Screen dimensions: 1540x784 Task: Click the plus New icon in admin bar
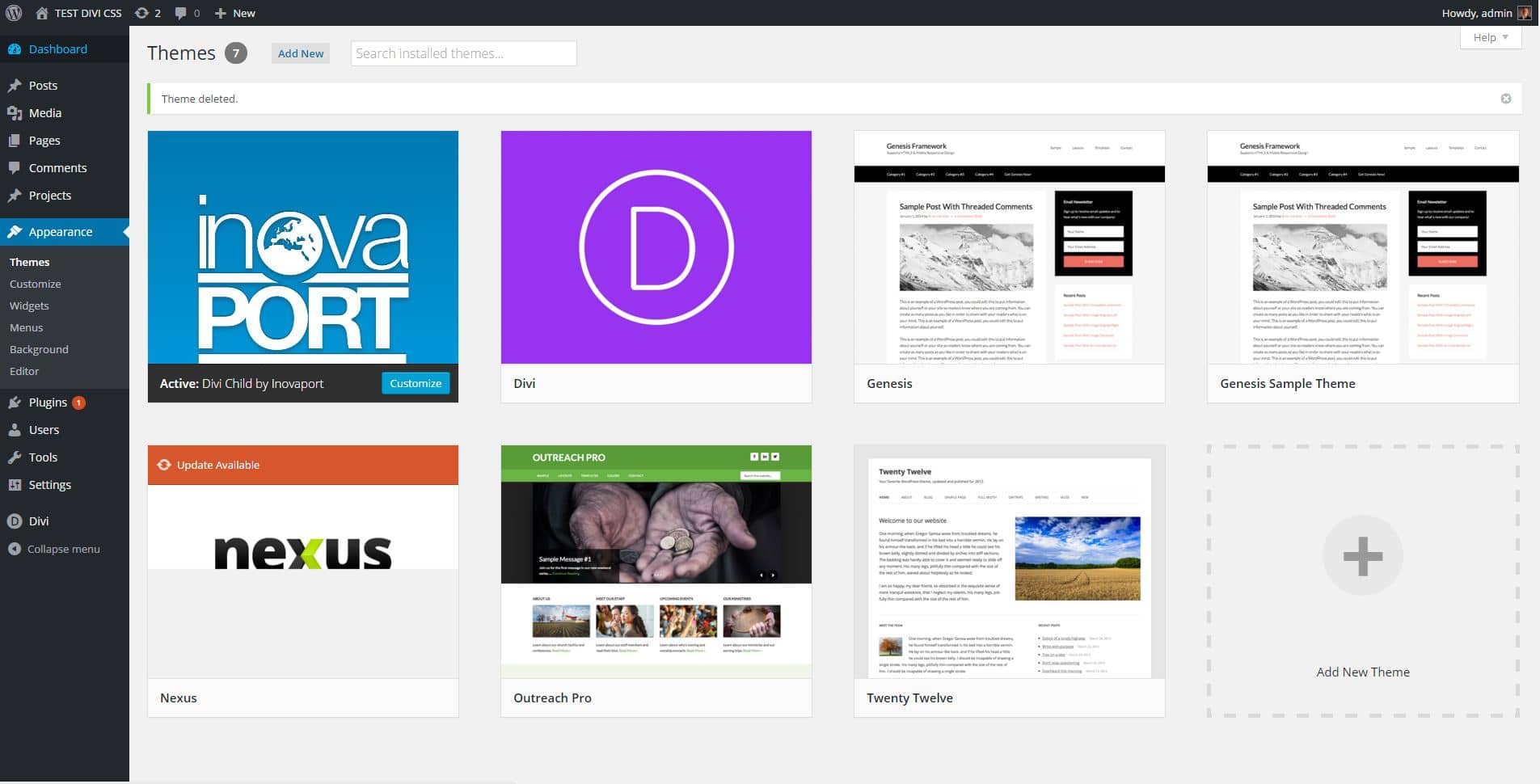pos(220,13)
